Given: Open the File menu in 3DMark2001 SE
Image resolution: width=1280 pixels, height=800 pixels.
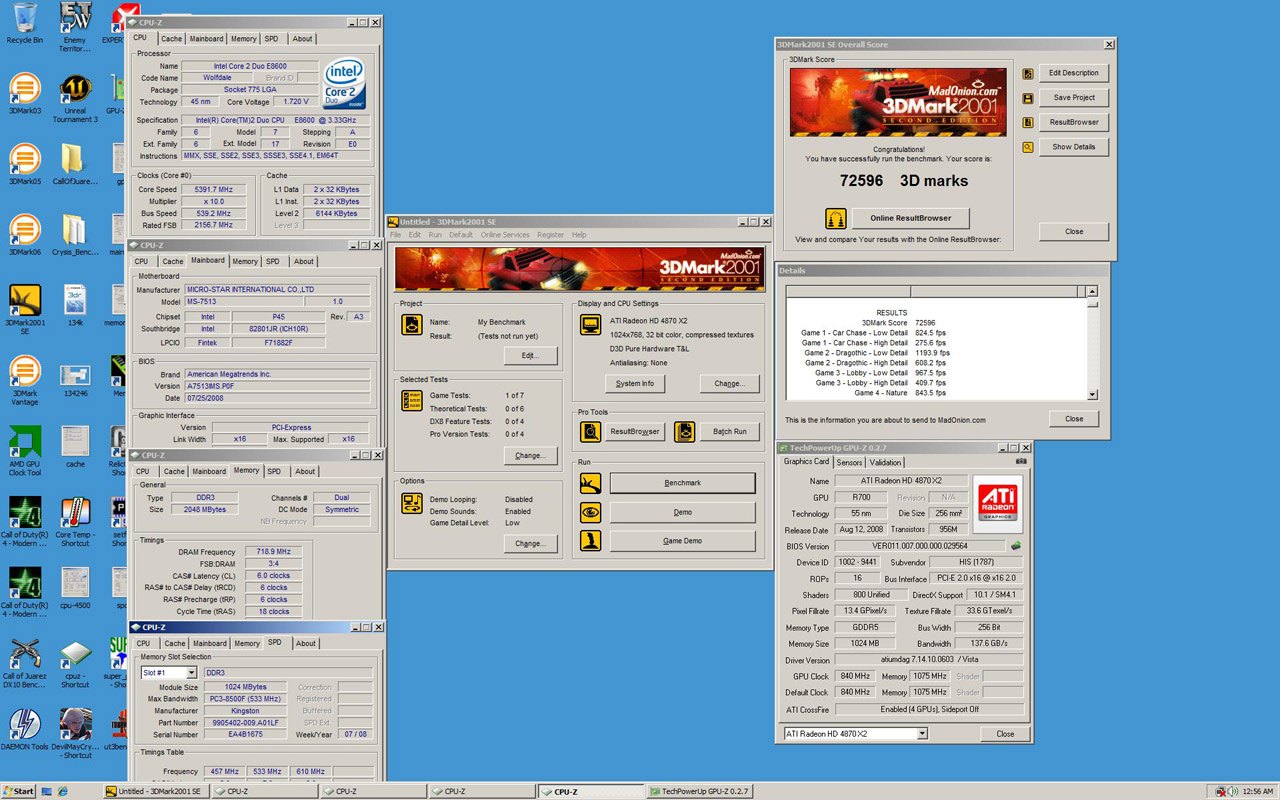Looking at the screenshot, I should (395, 235).
